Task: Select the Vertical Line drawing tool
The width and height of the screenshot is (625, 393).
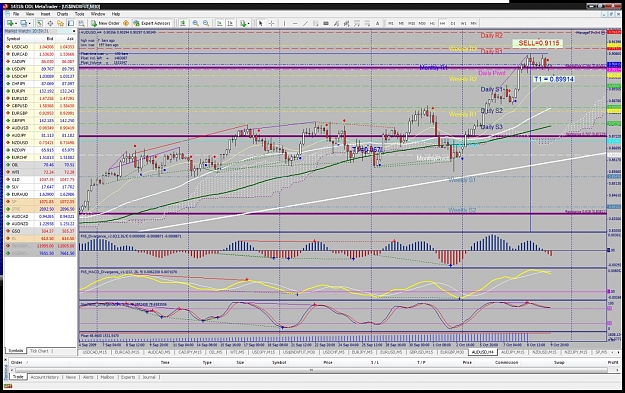Action: click(284, 23)
